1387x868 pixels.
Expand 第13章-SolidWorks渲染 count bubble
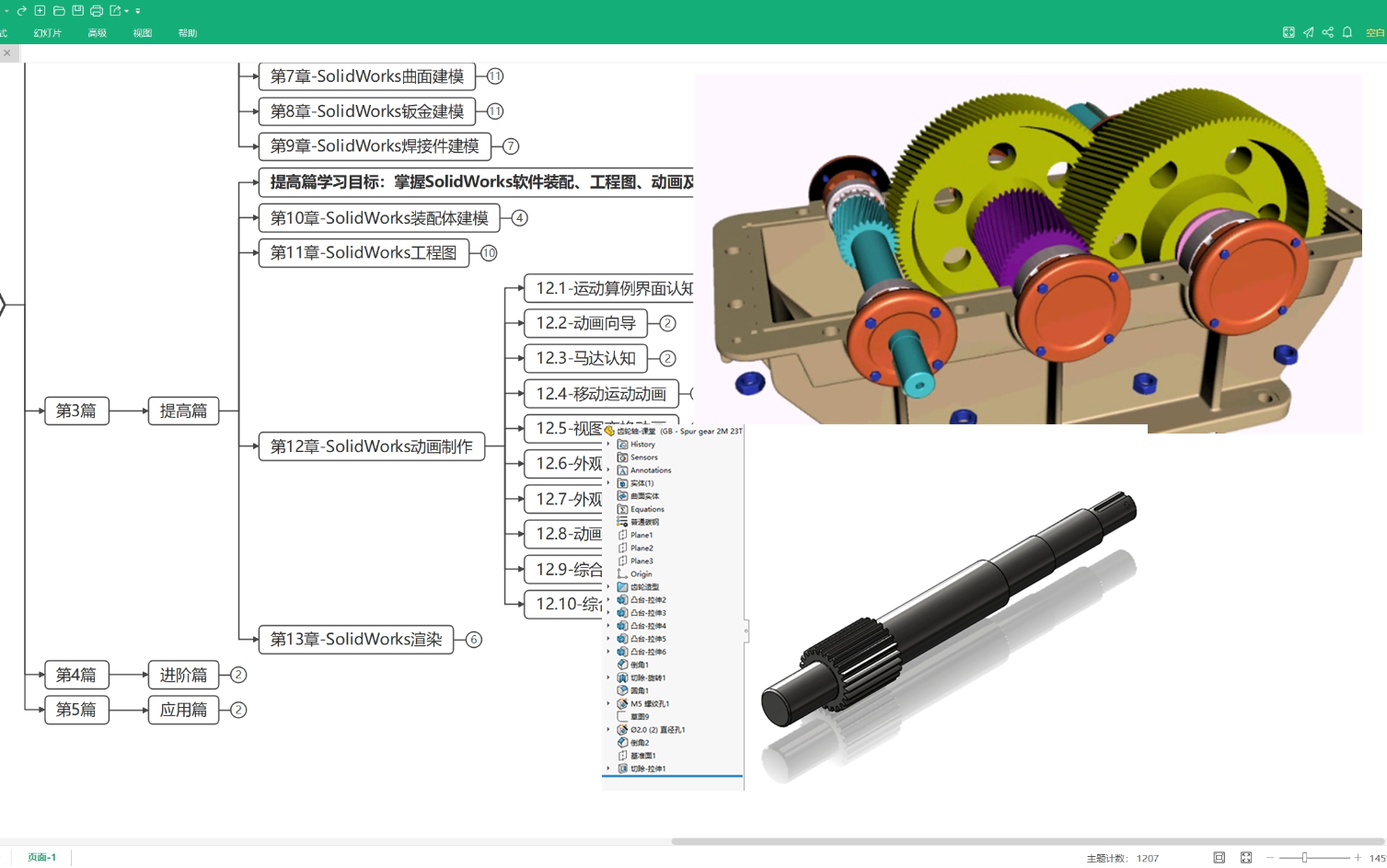(x=474, y=640)
